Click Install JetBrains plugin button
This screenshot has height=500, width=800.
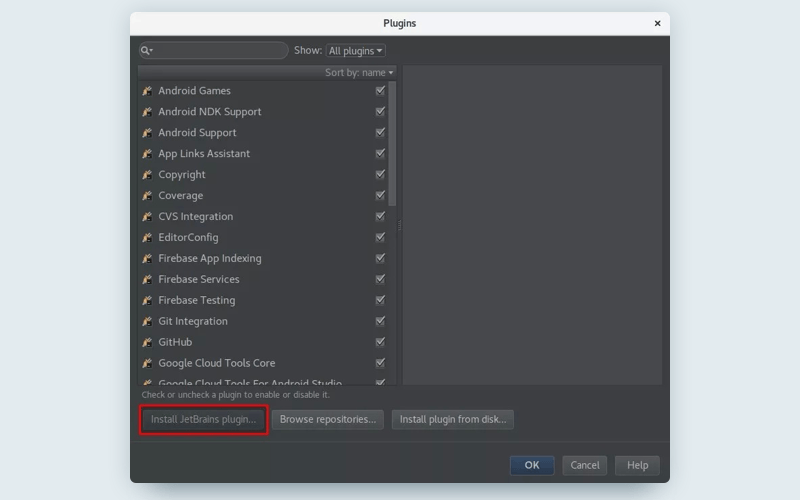click(204, 419)
